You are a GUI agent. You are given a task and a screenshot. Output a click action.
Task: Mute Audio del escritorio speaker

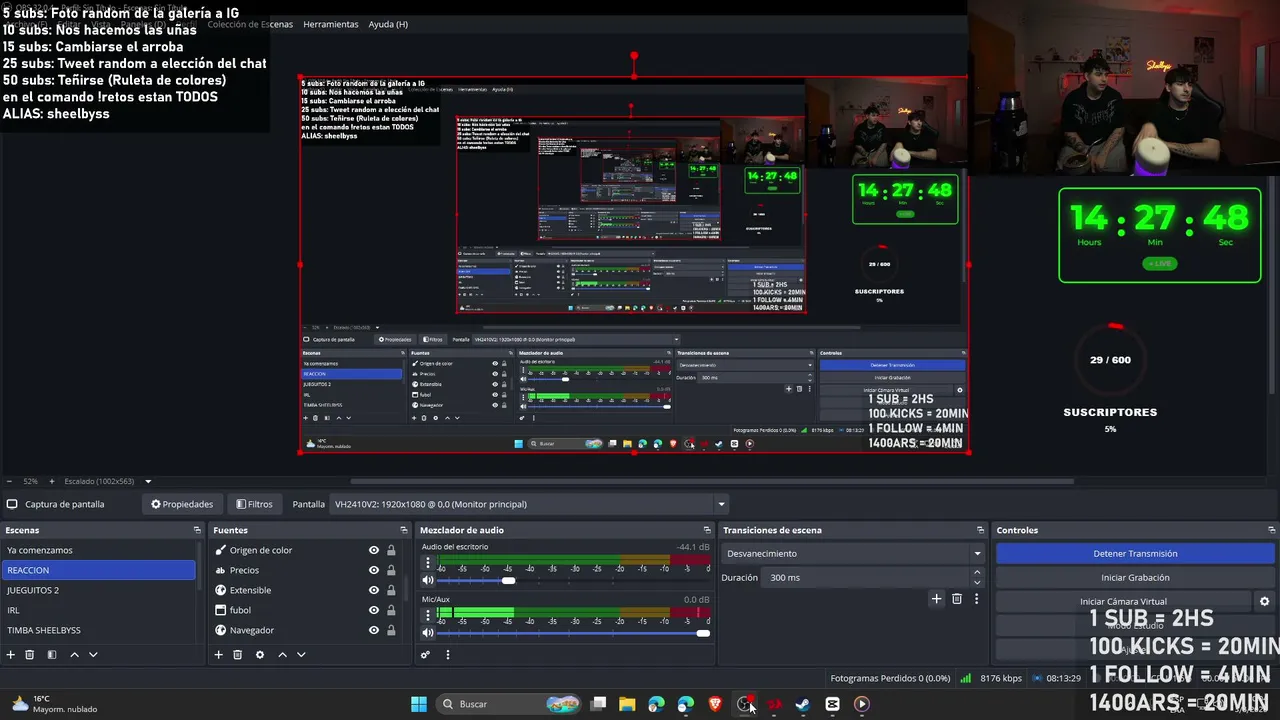[428, 580]
